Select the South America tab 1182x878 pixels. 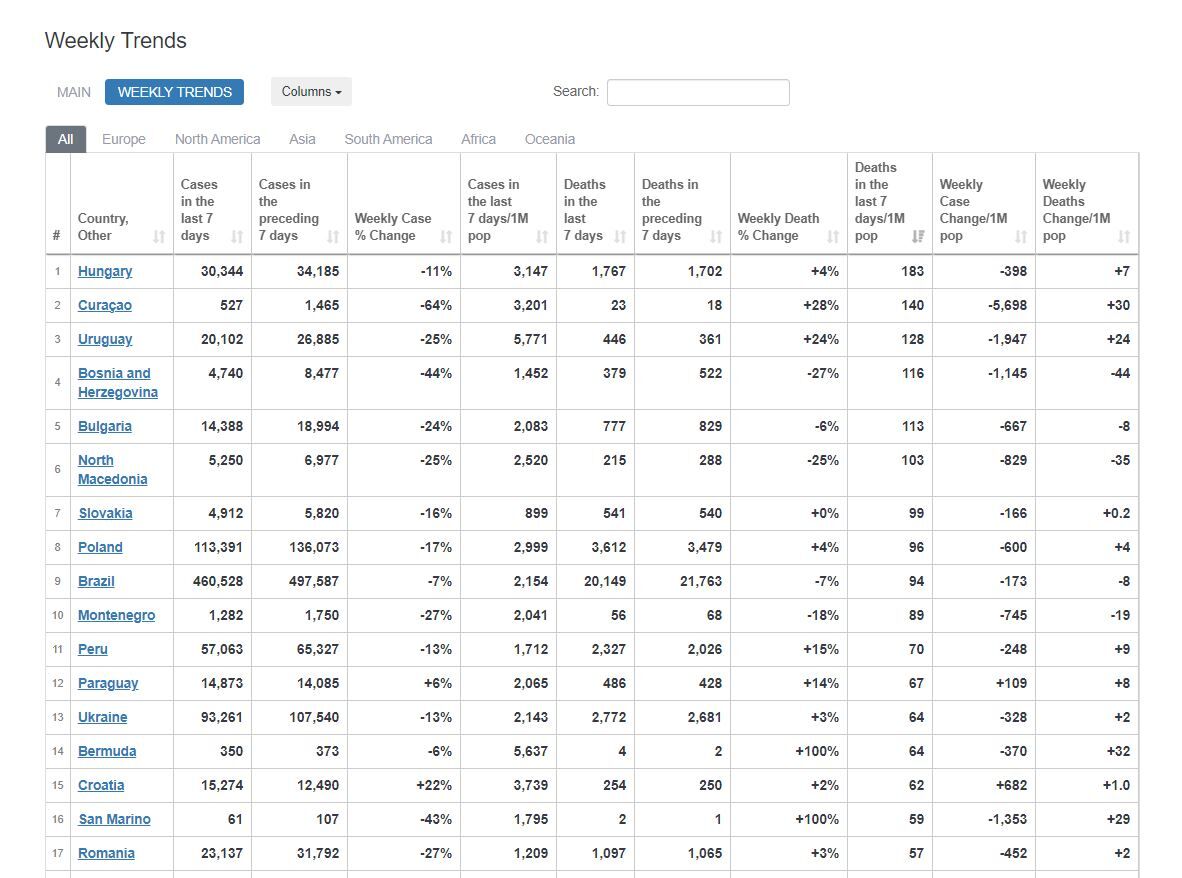pyautogui.click(x=388, y=139)
